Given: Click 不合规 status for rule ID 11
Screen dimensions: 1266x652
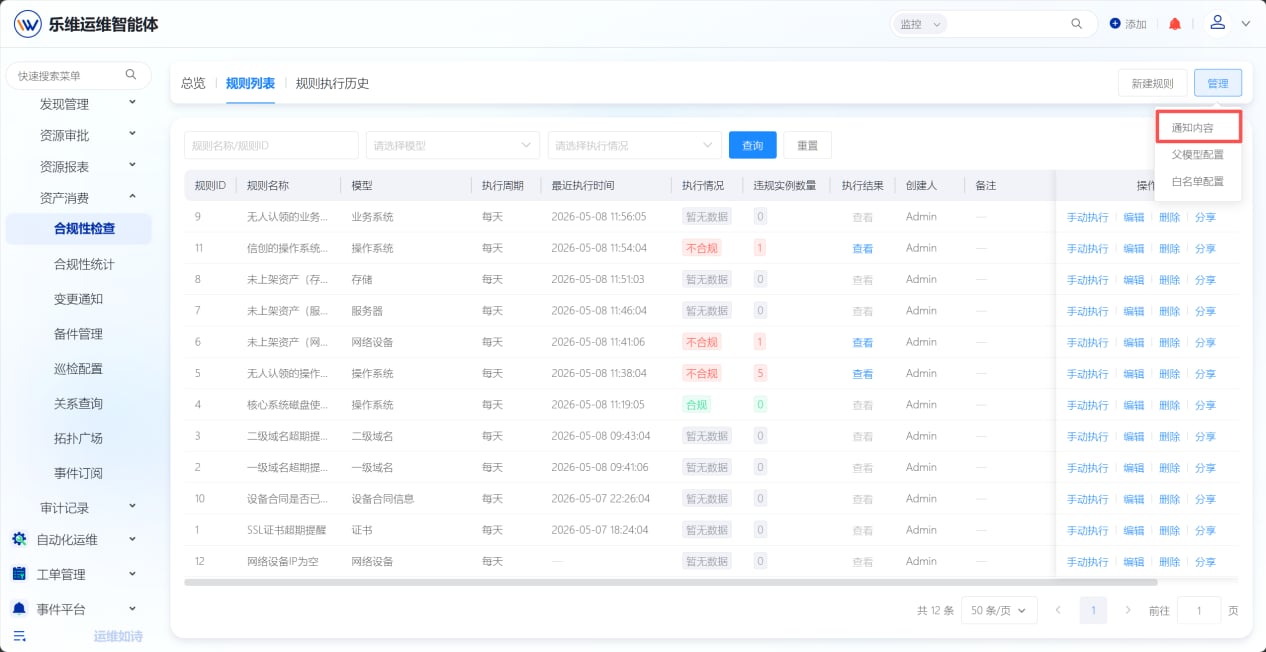Looking at the screenshot, I should point(701,248).
